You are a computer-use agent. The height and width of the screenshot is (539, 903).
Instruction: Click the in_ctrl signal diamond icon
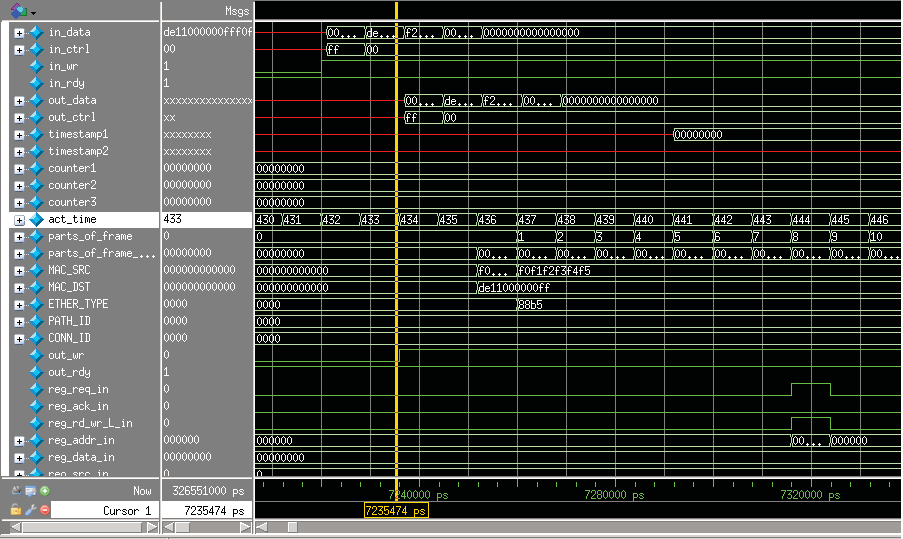[36, 50]
